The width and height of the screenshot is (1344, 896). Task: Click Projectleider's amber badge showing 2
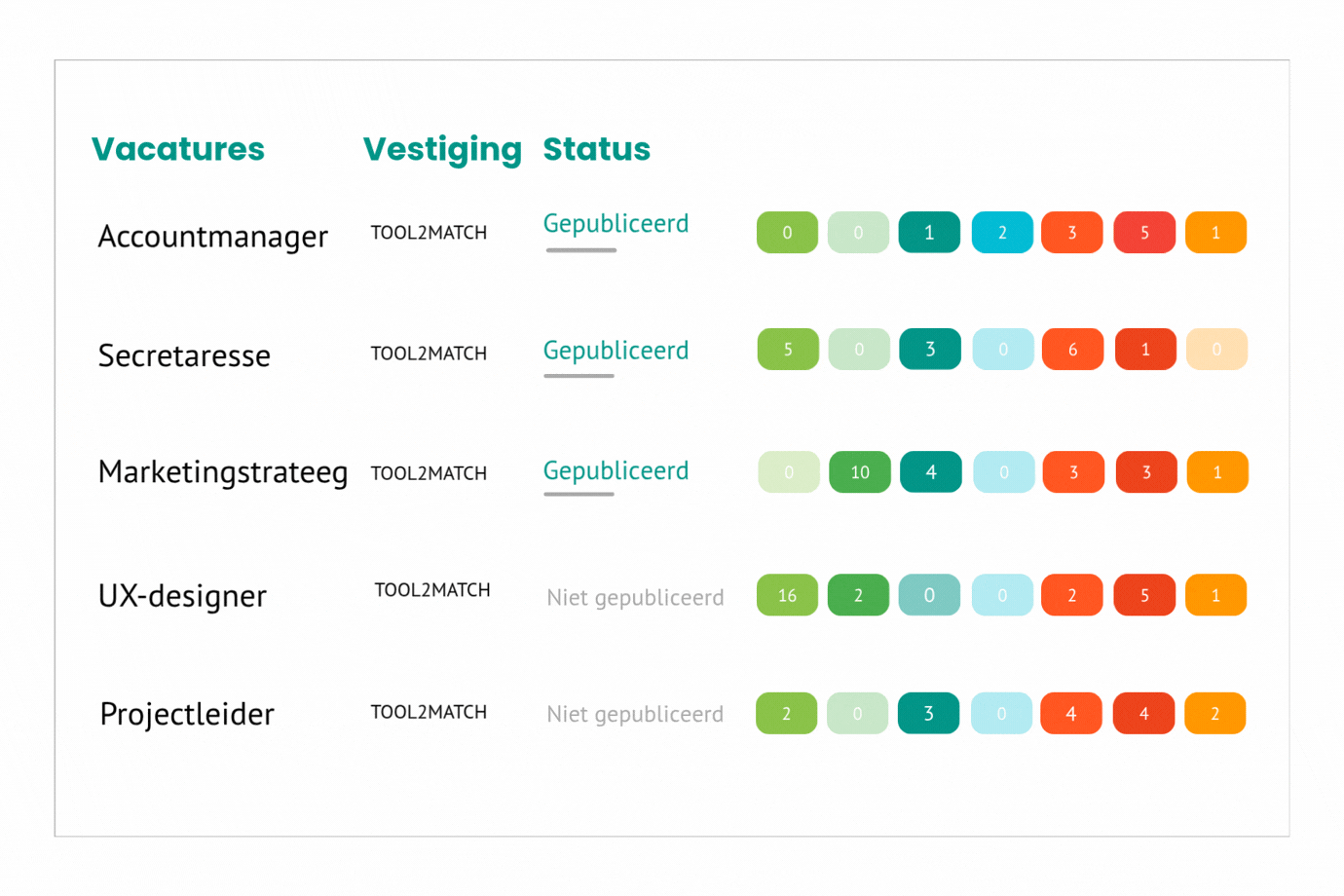point(1214,714)
